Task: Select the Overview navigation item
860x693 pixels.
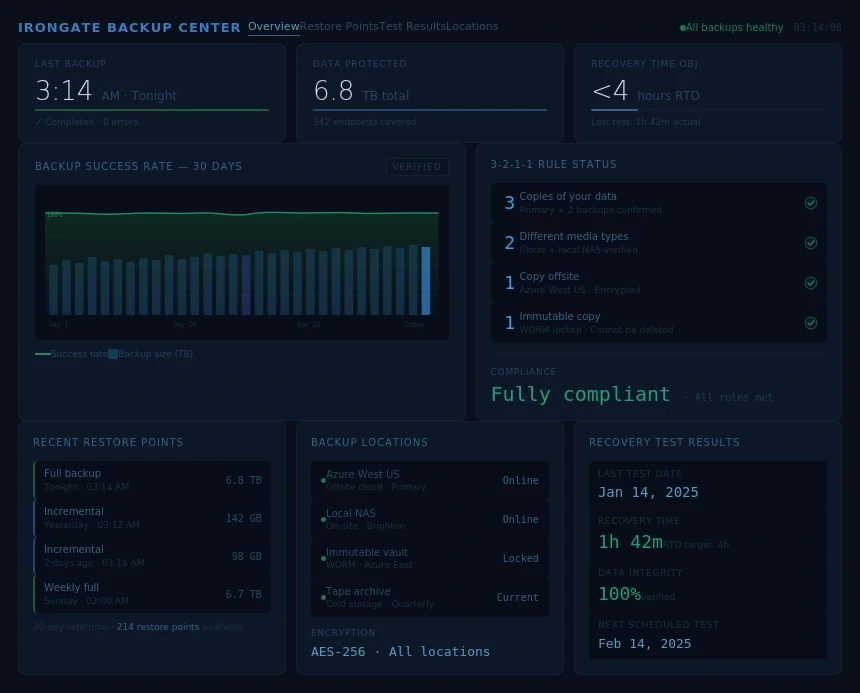Action: pyautogui.click(x=273, y=26)
